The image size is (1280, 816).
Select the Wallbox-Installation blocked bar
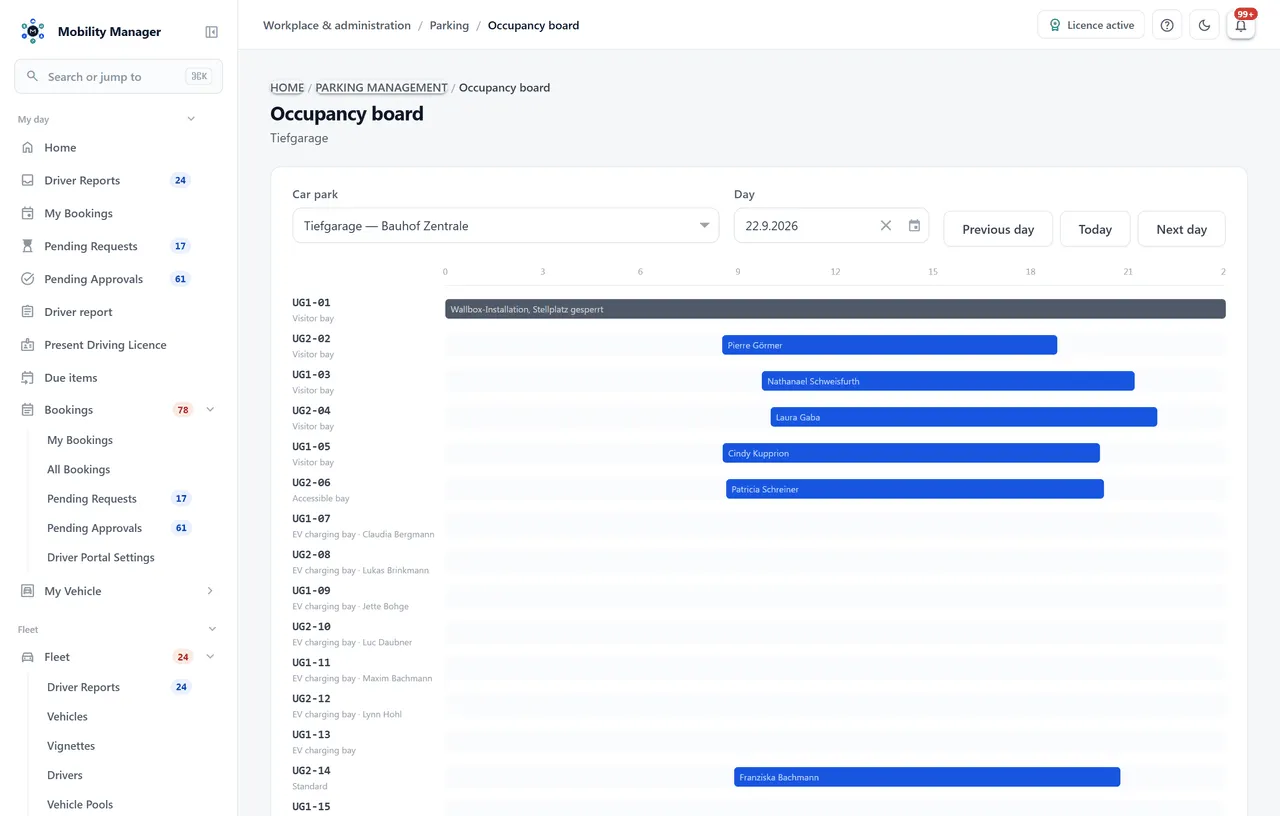pos(835,309)
